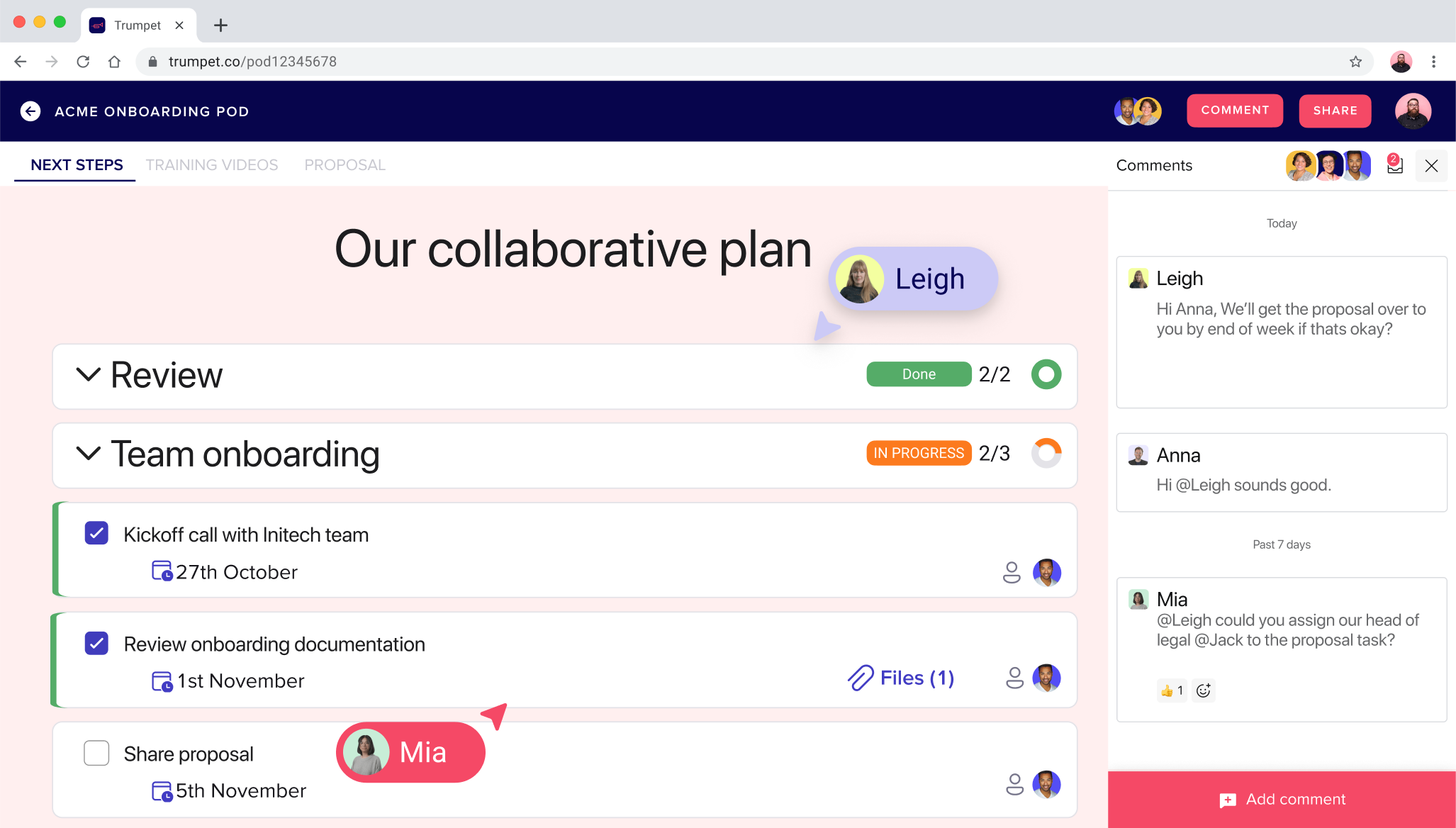Open the comments inbox notification icon
The width and height of the screenshot is (1456, 828).
(1394, 165)
